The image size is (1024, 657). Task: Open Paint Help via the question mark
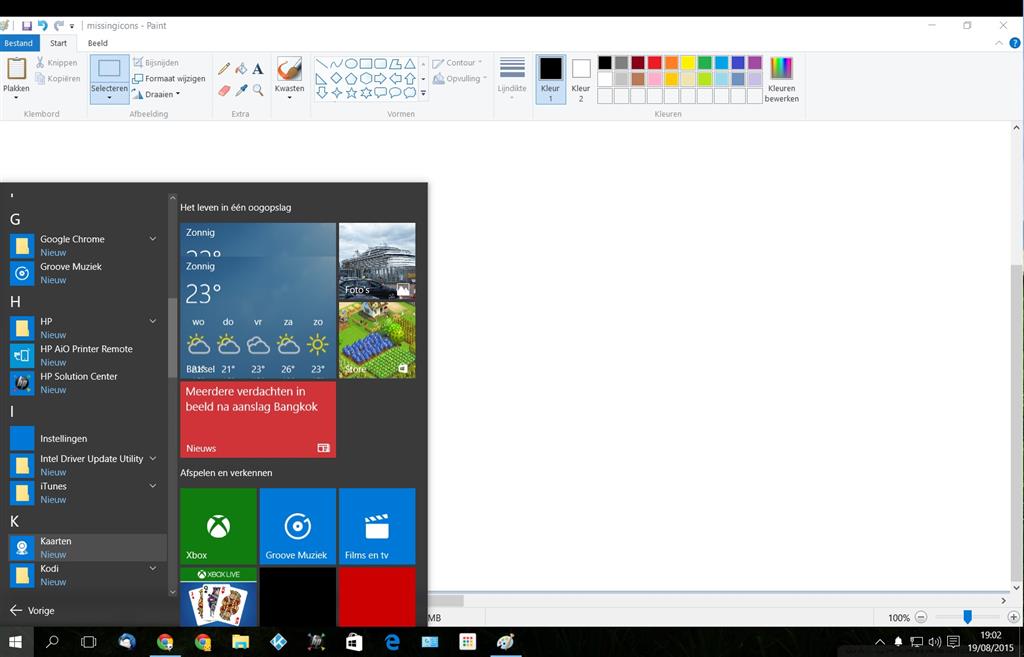coord(1014,43)
